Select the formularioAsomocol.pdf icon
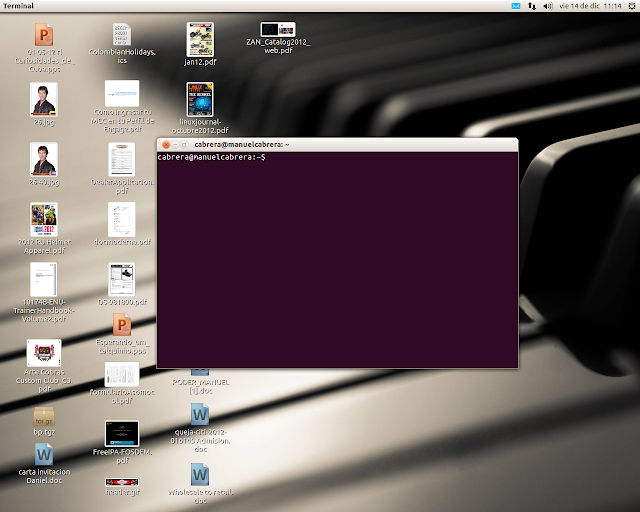 122,374
